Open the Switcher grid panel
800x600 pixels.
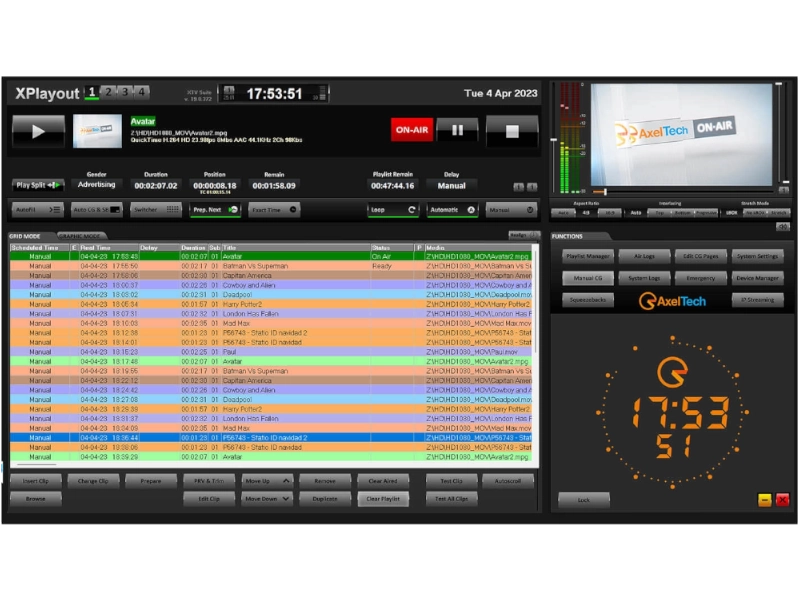156,210
